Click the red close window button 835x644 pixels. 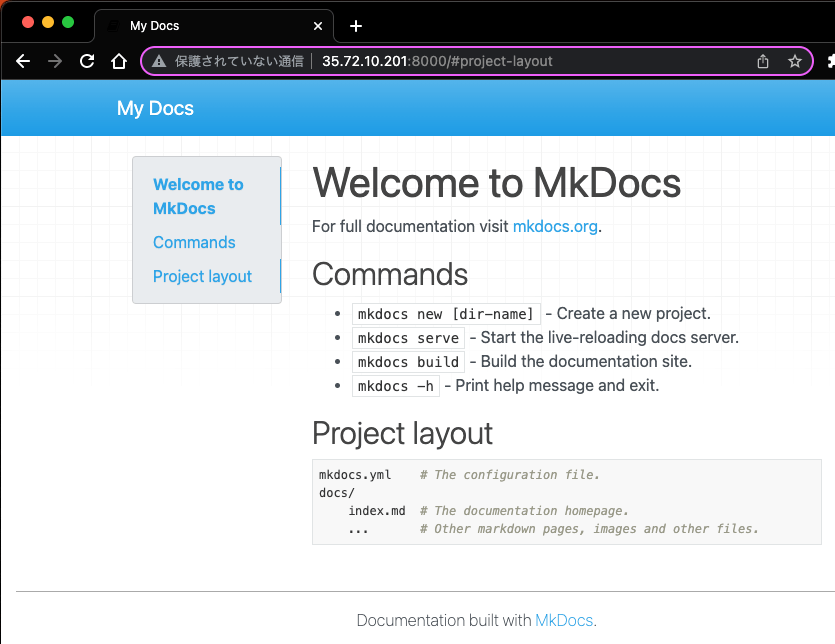point(28,22)
